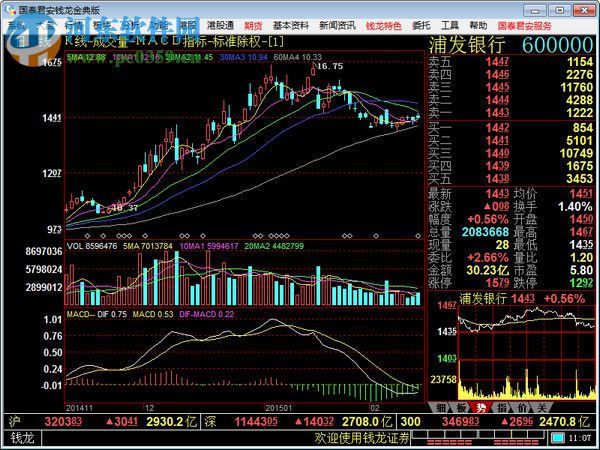Viewport: 600px width, 450px height.
Task: Select the 买三 1440 bid row
Action: 510,153
